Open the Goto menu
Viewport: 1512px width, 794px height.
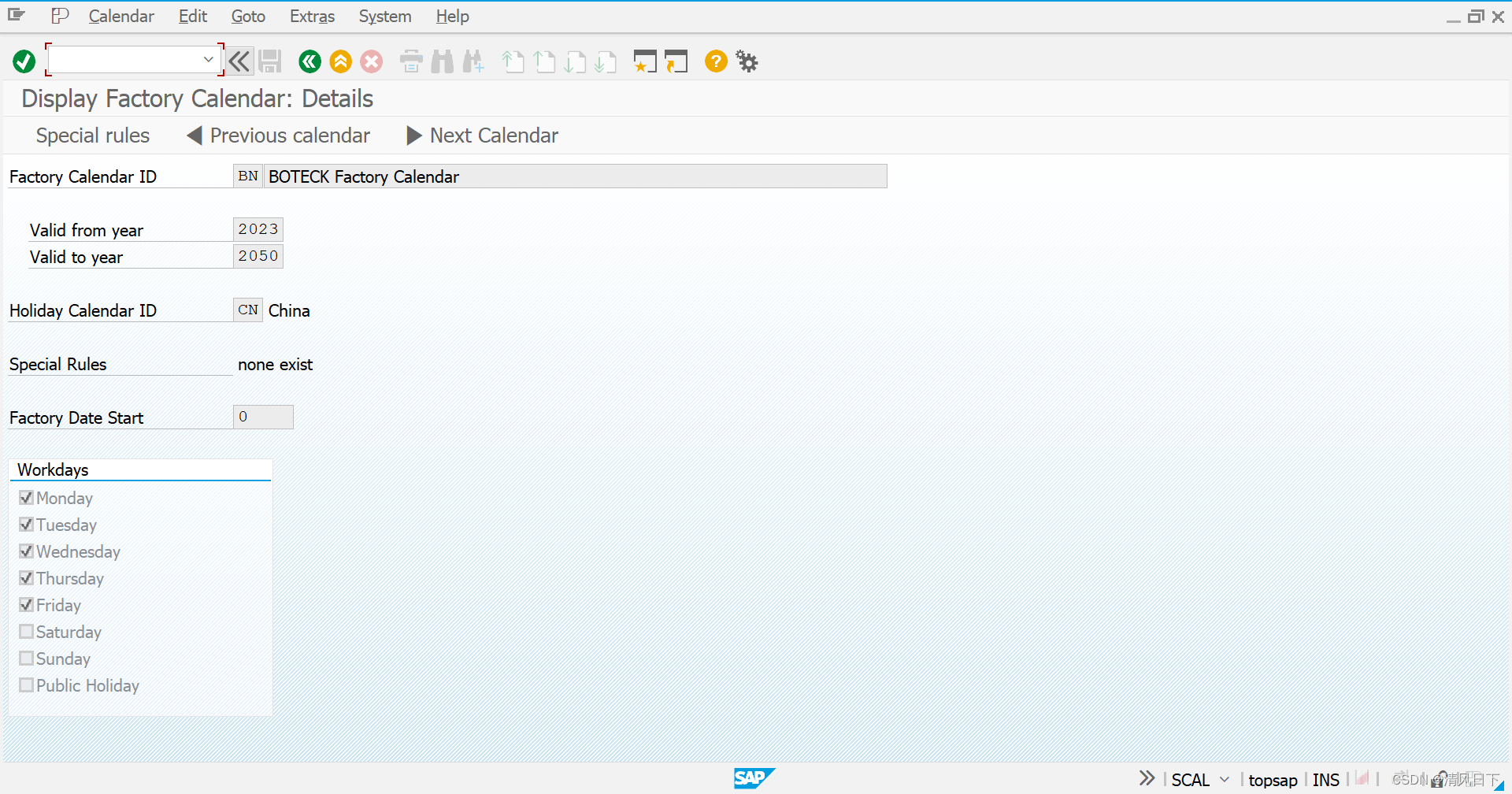pos(248,16)
